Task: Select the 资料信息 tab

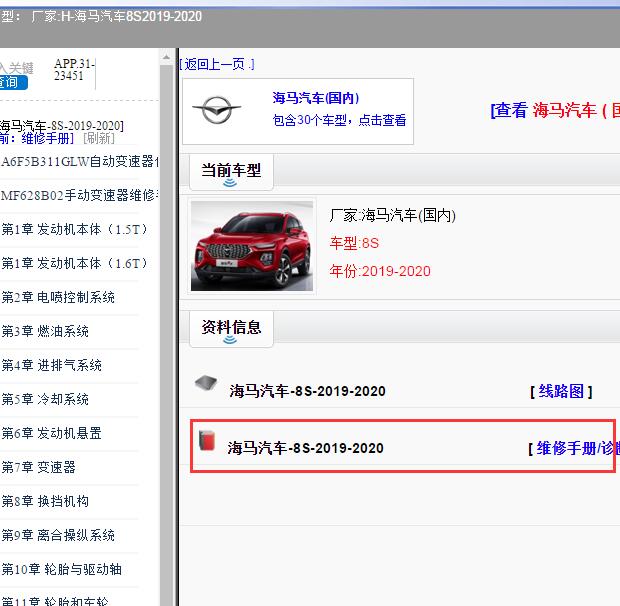Action: pyautogui.click(x=231, y=329)
